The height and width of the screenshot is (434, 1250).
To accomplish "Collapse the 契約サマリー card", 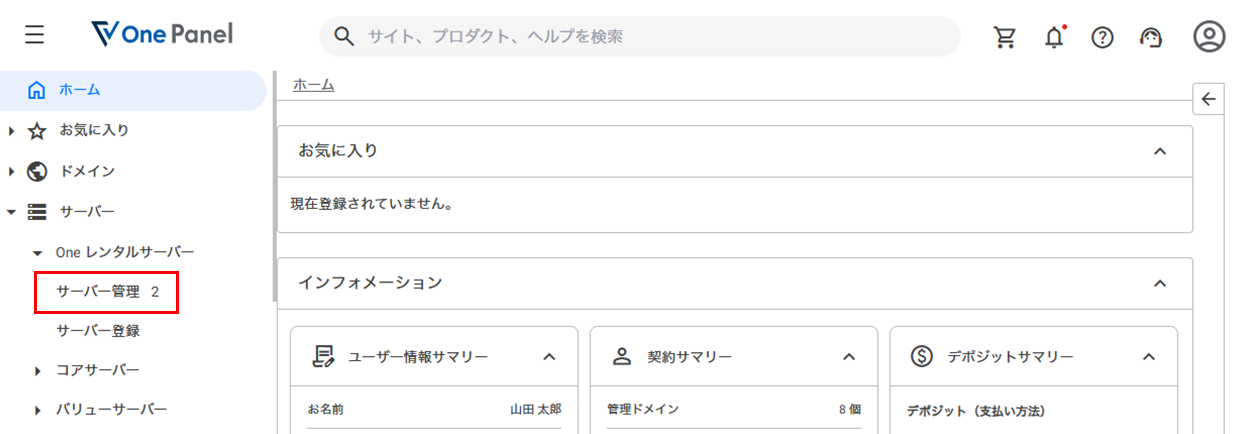I will click(849, 356).
